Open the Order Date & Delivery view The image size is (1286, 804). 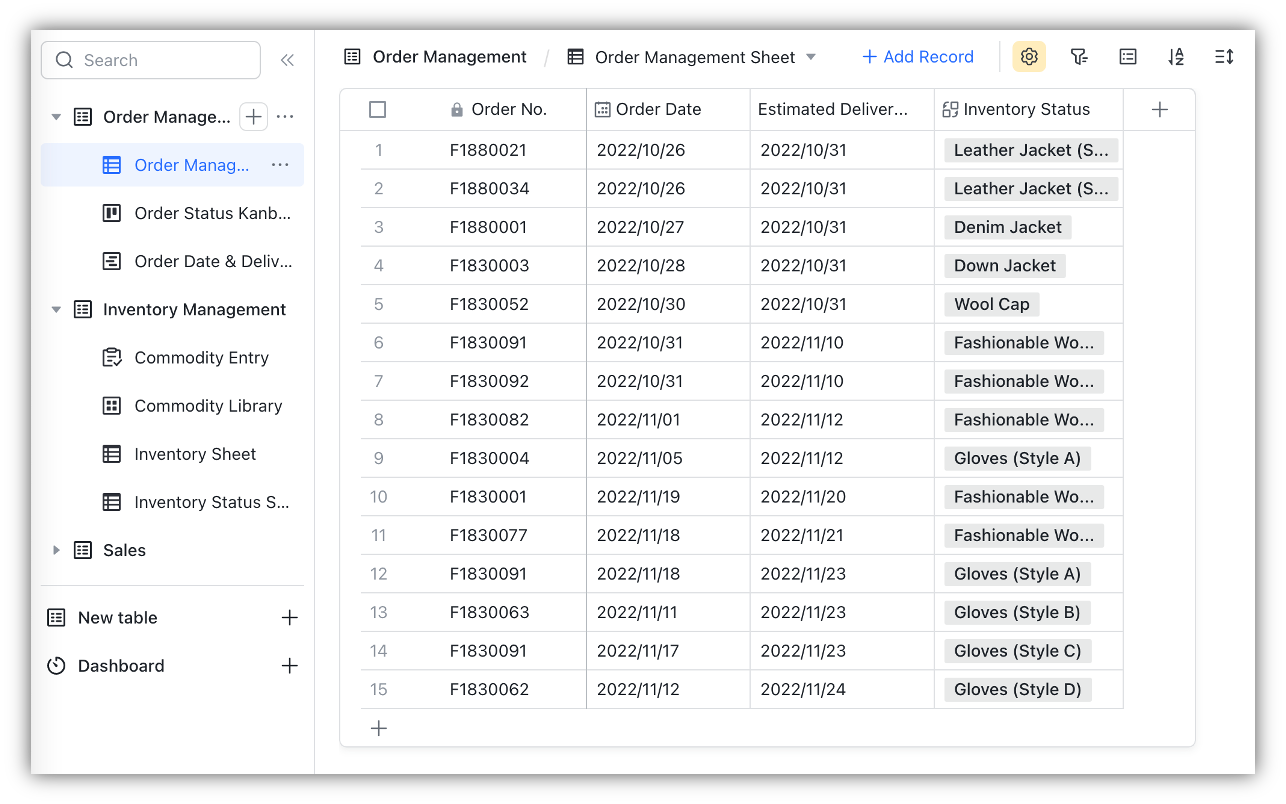(x=173, y=261)
